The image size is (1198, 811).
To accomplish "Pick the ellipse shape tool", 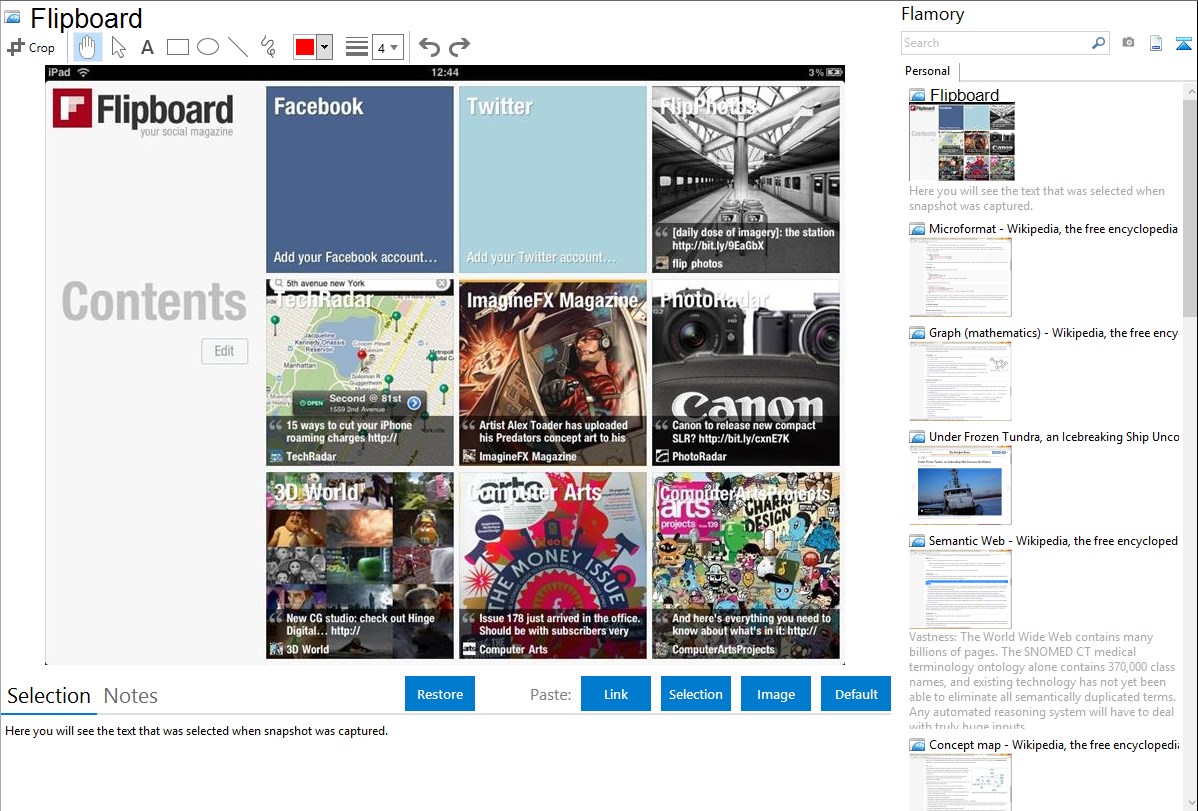I will click(x=208, y=47).
